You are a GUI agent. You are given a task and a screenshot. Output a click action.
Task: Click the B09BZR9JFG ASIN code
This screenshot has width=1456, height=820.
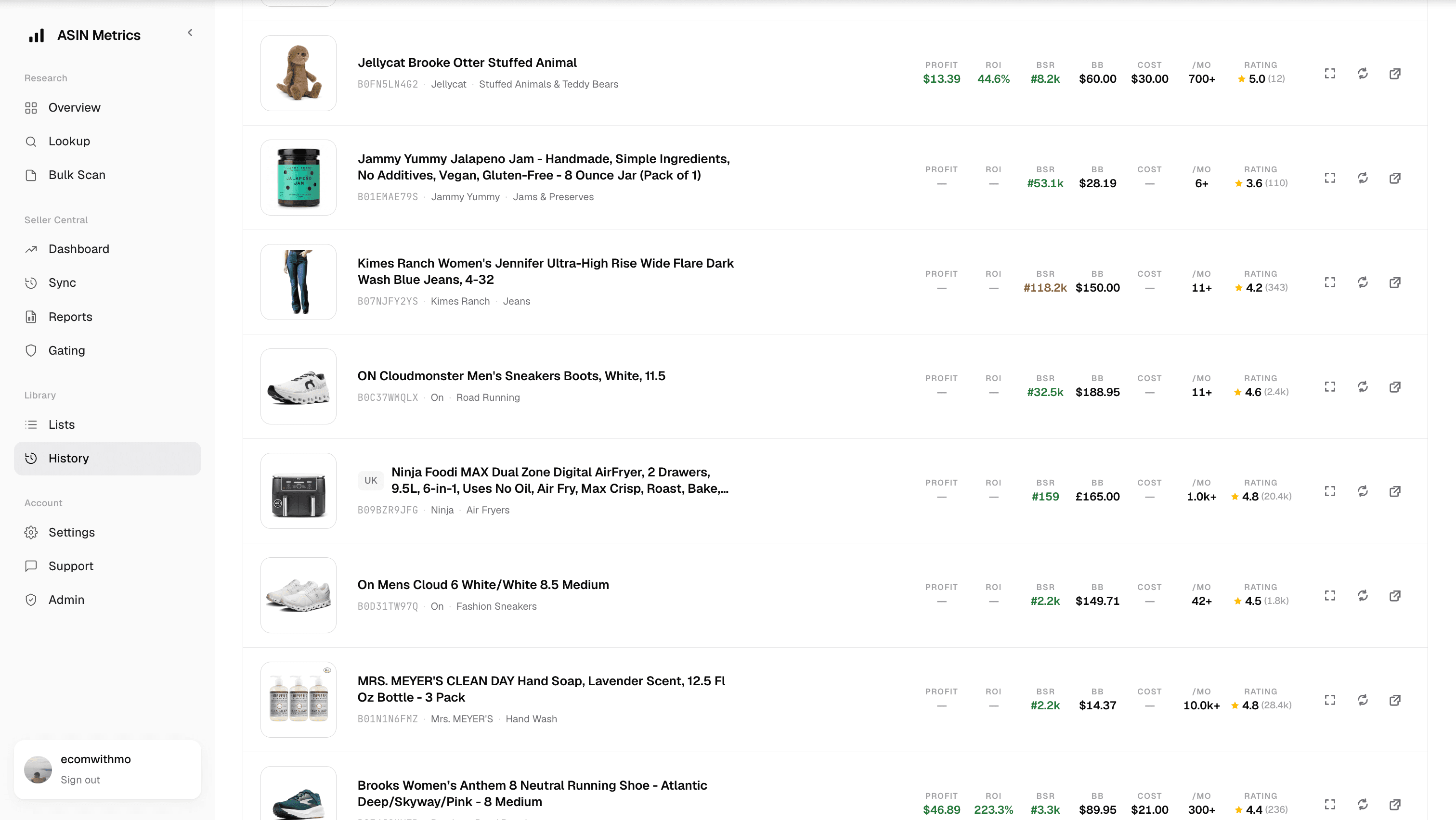coord(388,511)
